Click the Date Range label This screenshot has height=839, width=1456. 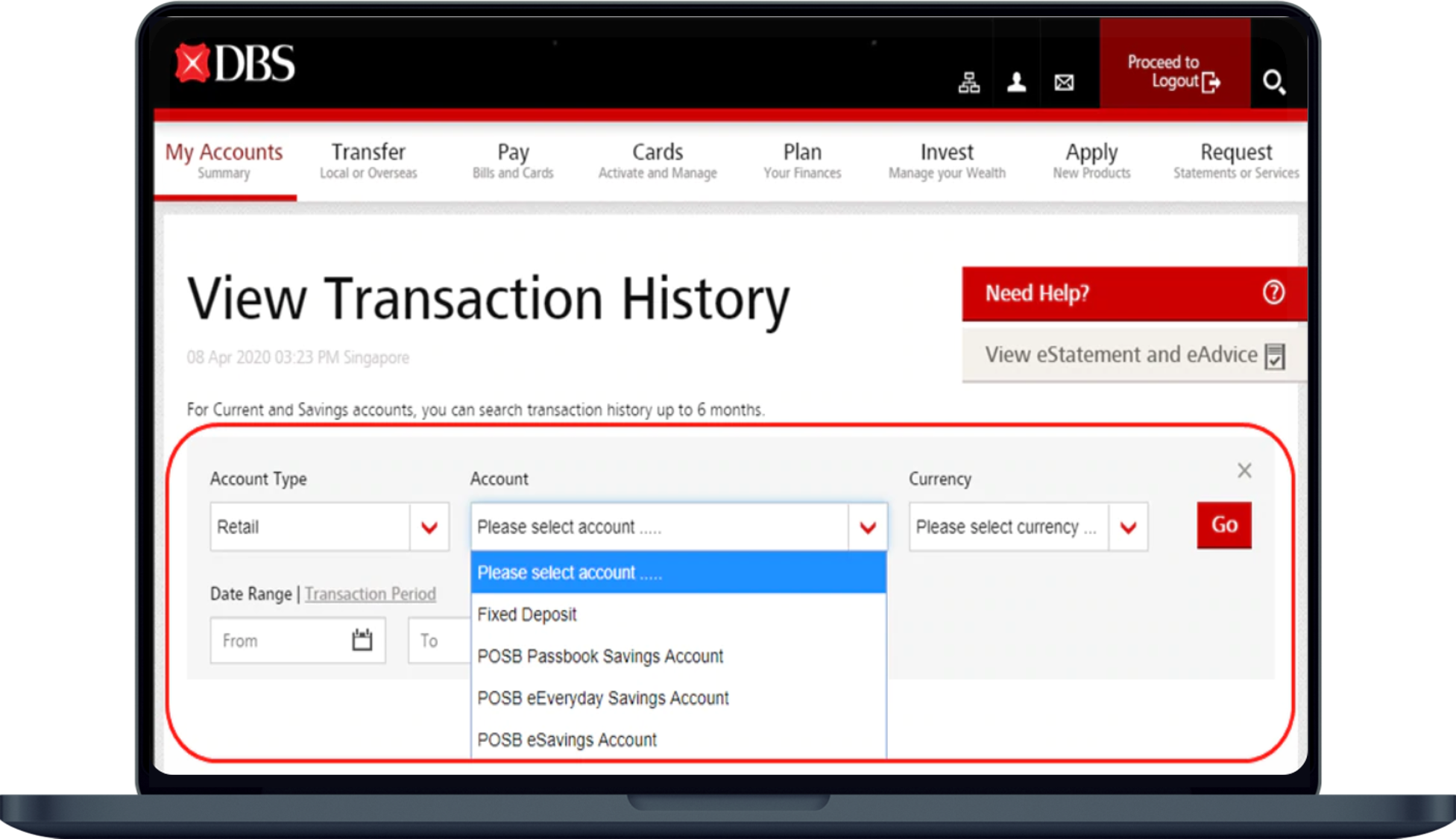[x=251, y=594]
